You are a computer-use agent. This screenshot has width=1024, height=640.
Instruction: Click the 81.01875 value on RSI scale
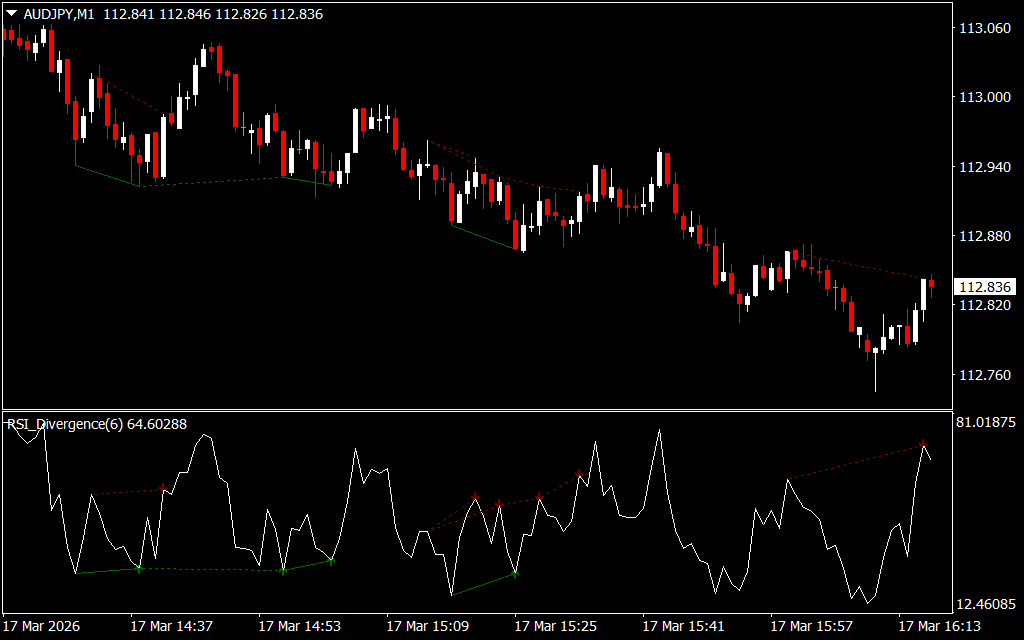coord(987,423)
